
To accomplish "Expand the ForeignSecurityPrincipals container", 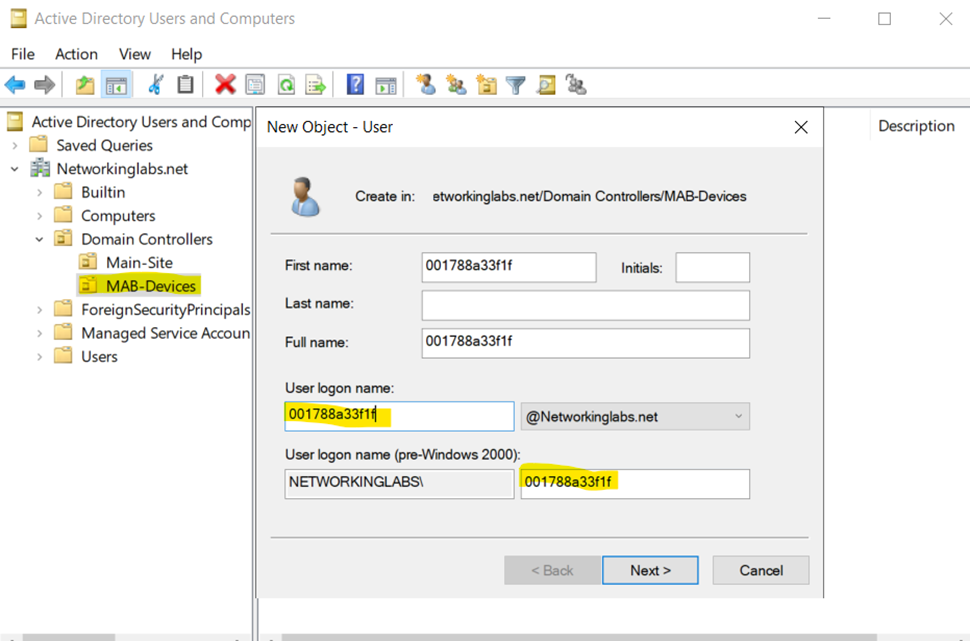I will [x=40, y=310].
